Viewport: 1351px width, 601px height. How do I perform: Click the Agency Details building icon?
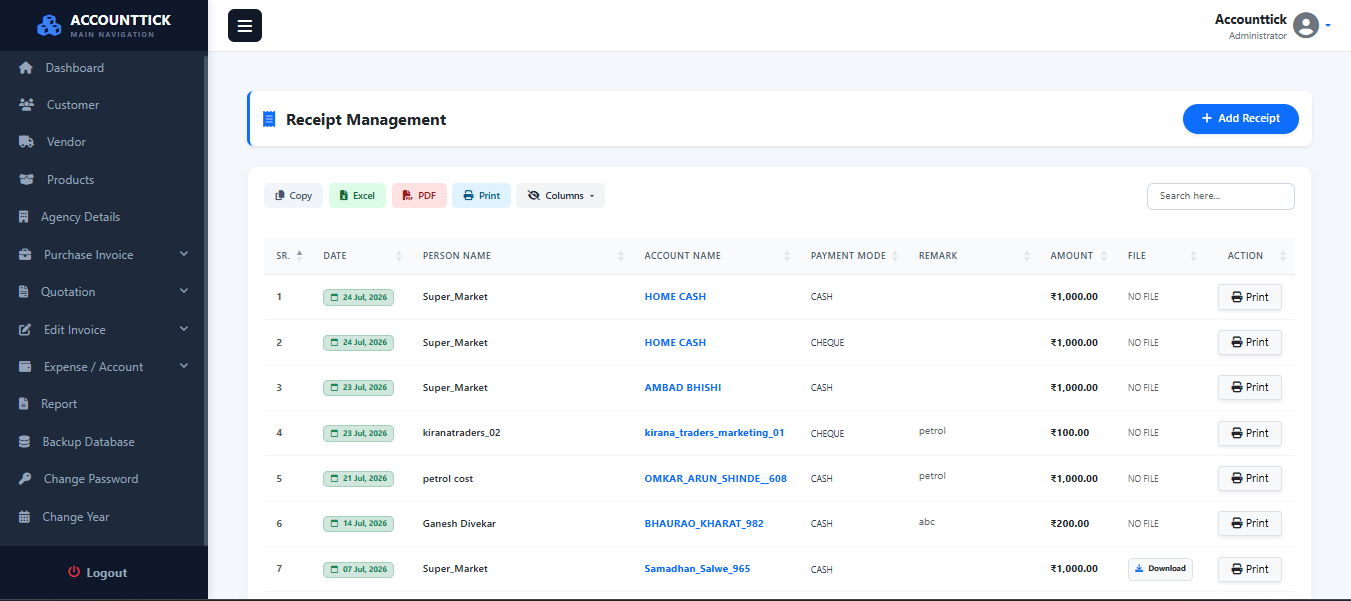pyautogui.click(x=24, y=217)
